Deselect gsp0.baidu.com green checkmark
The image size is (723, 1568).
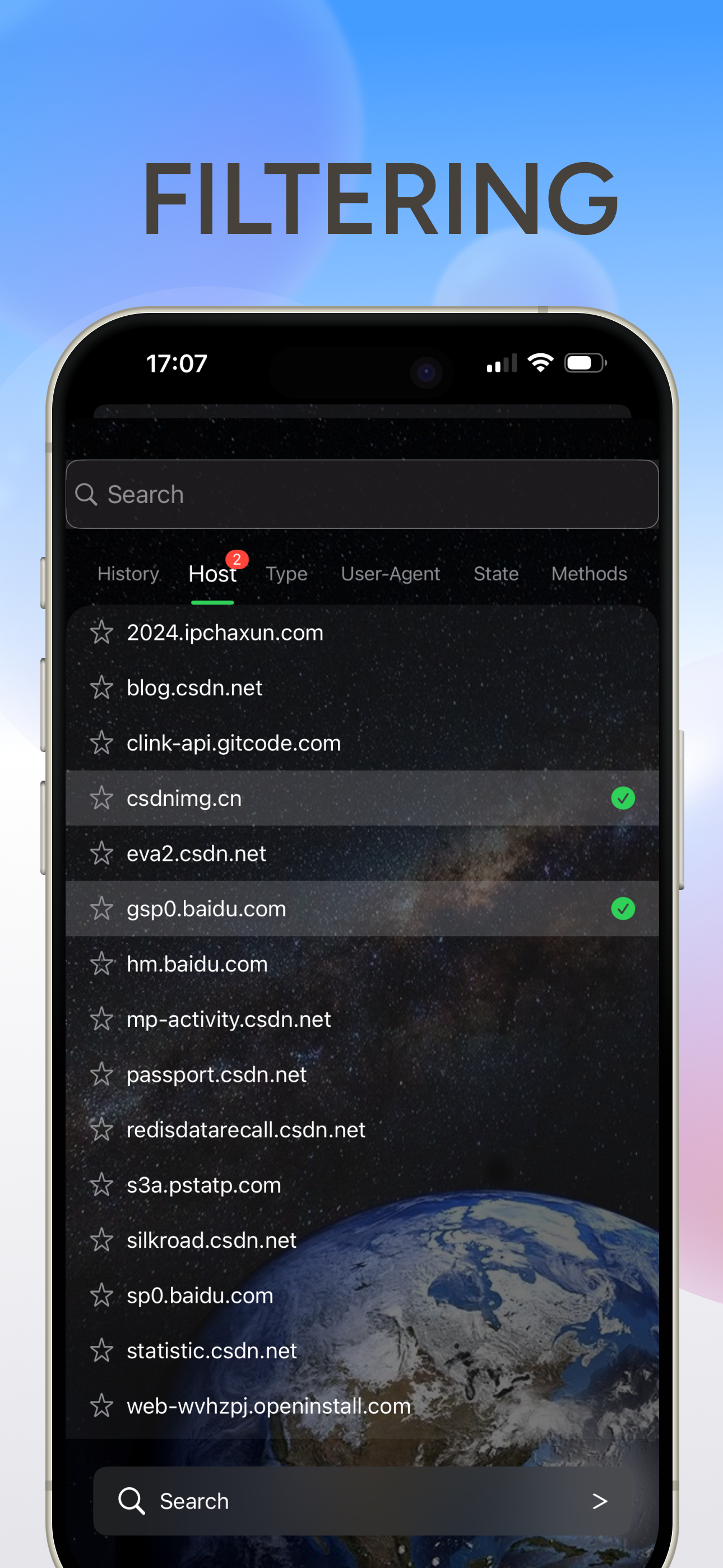(623, 909)
